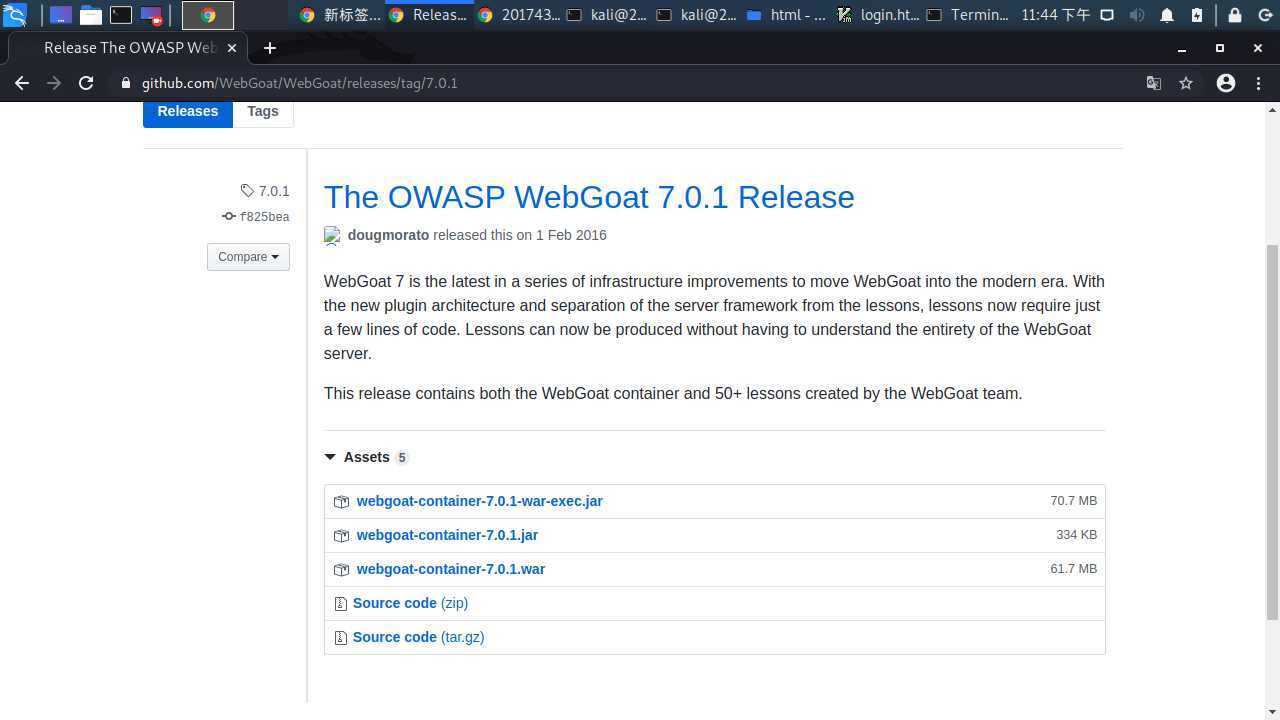Go back with the browser back arrow

(x=22, y=83)
